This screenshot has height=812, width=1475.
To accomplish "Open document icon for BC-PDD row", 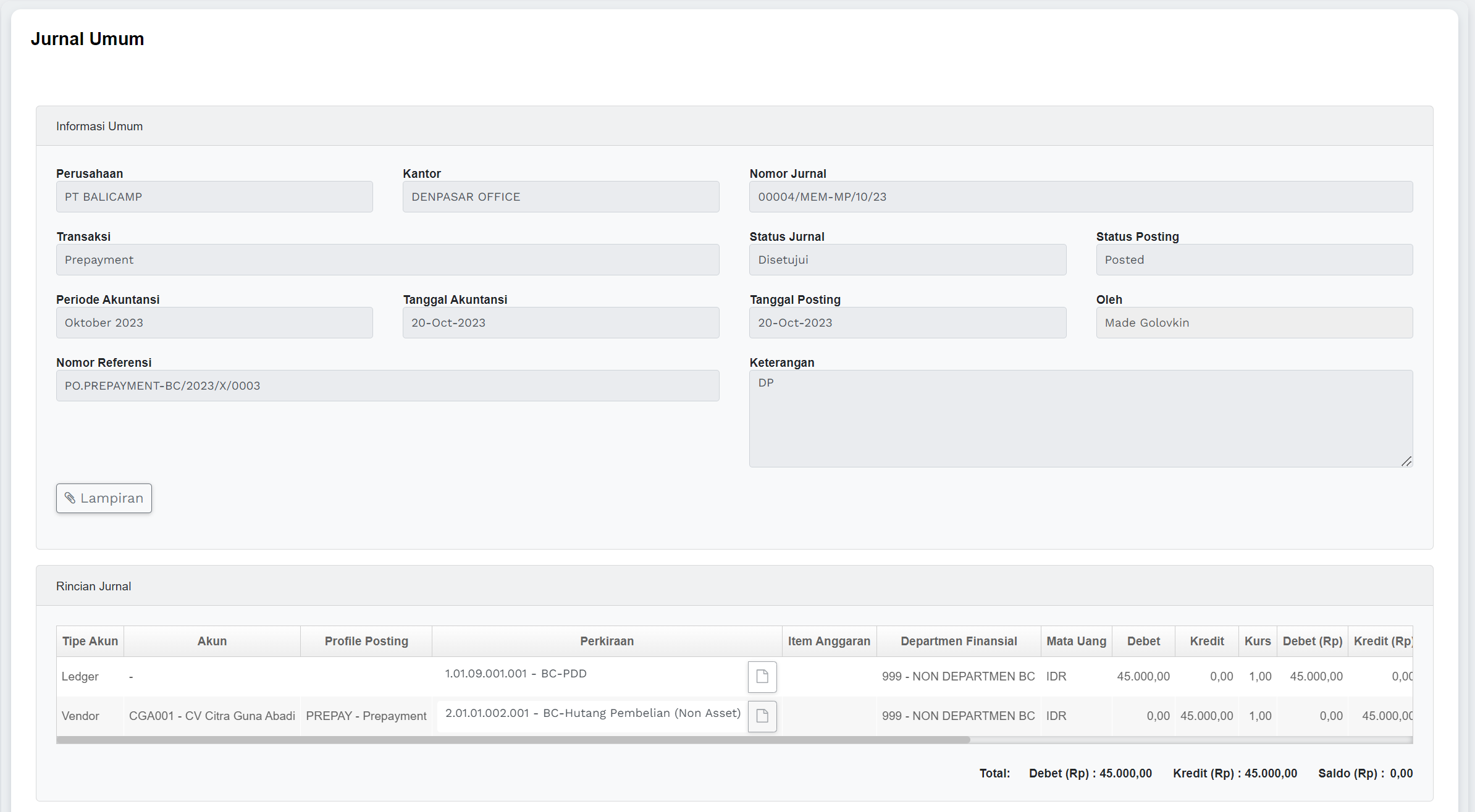I will coord(762,676).
